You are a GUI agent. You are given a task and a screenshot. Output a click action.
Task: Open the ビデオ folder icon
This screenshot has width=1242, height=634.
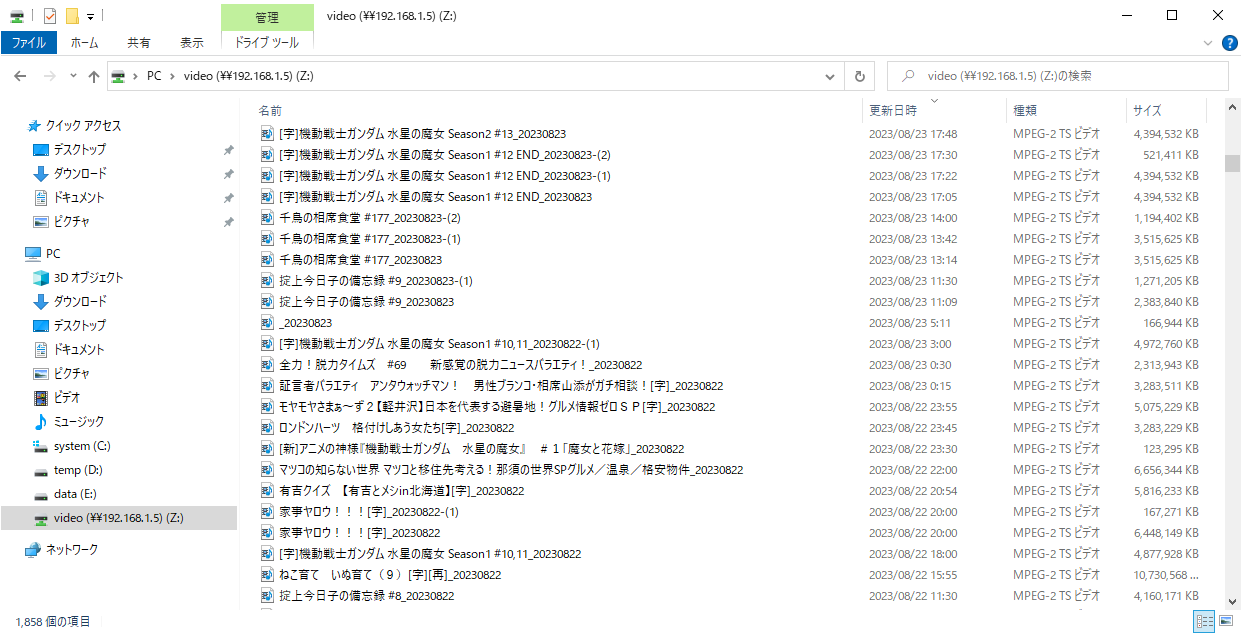41,398
